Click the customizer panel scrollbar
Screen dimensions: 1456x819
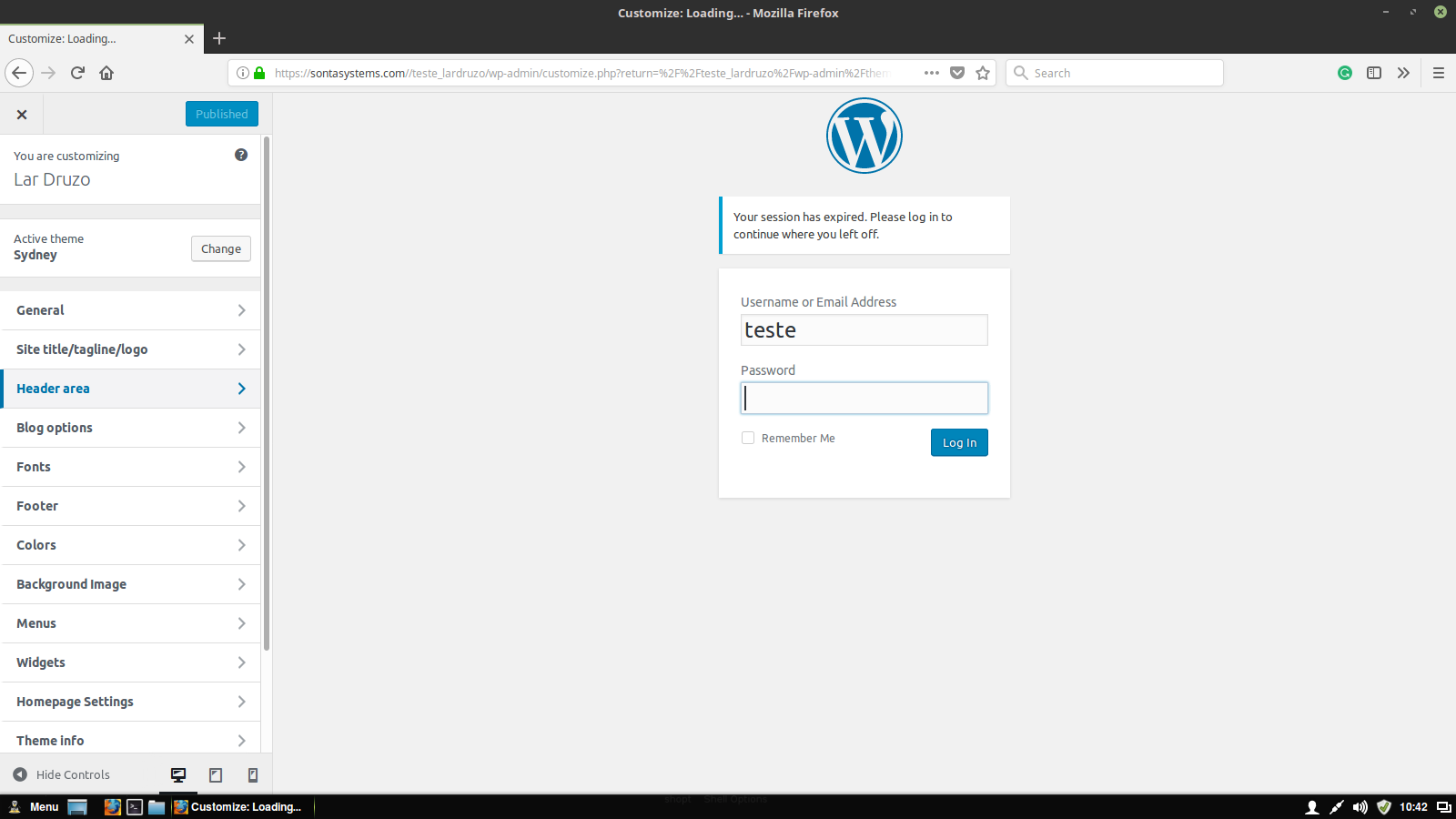click(x=267, y=393)
